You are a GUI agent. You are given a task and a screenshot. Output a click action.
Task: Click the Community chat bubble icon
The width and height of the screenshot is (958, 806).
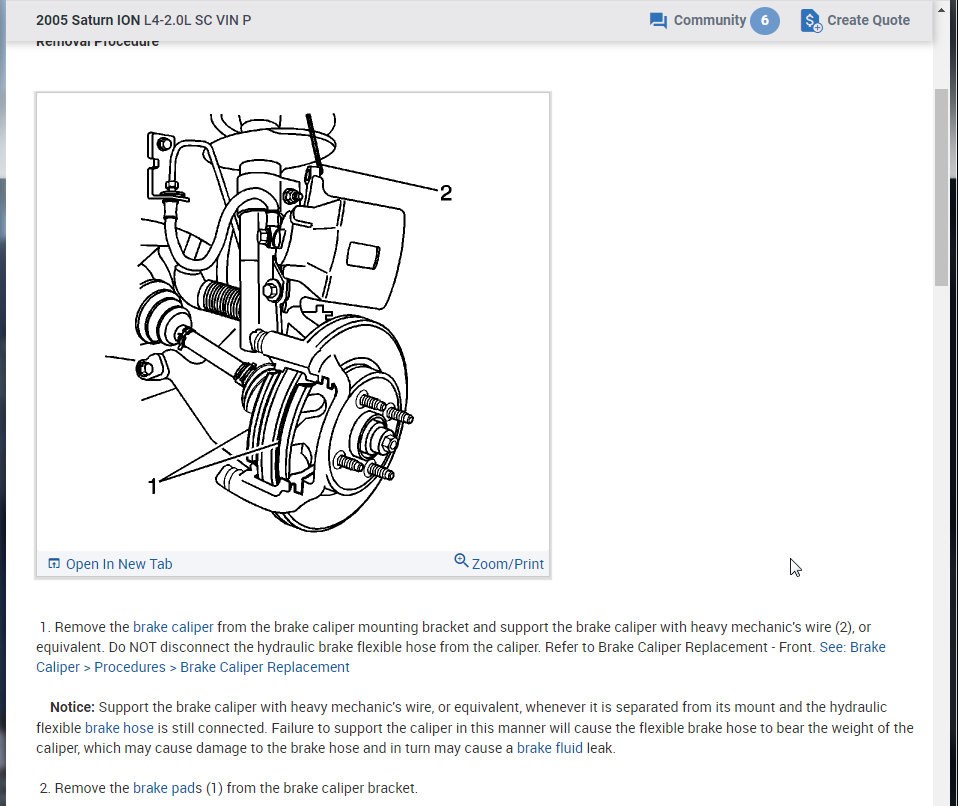[658, 21]
